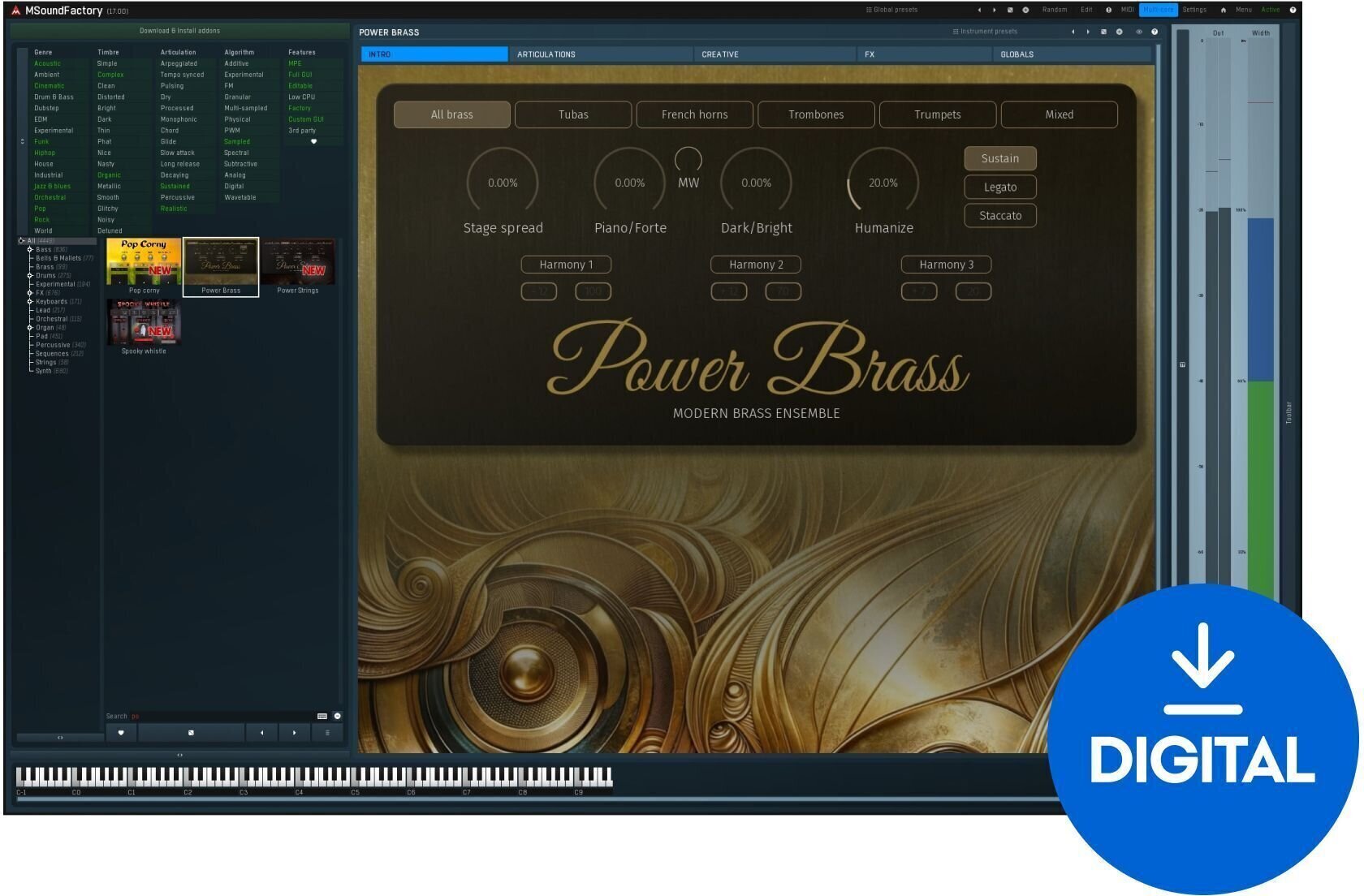This screenshot has width=1364, height=896.
Task: Open the MIDI settings in the top toolbar
Action: point(1128,10)
